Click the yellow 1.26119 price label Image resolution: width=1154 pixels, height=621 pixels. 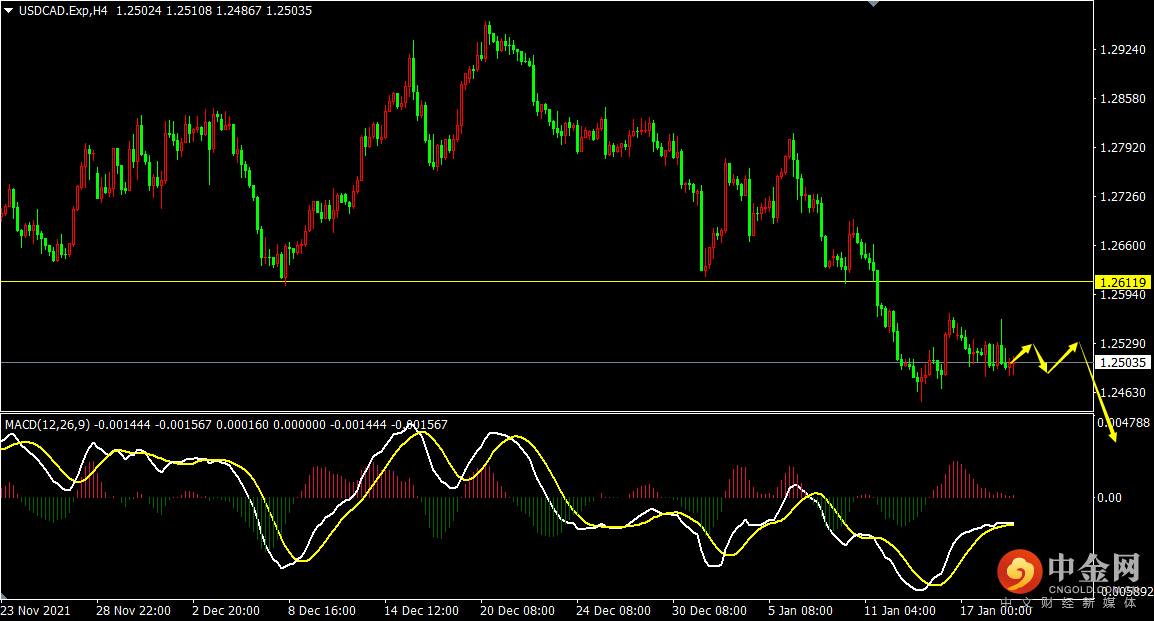point(1120,282)
